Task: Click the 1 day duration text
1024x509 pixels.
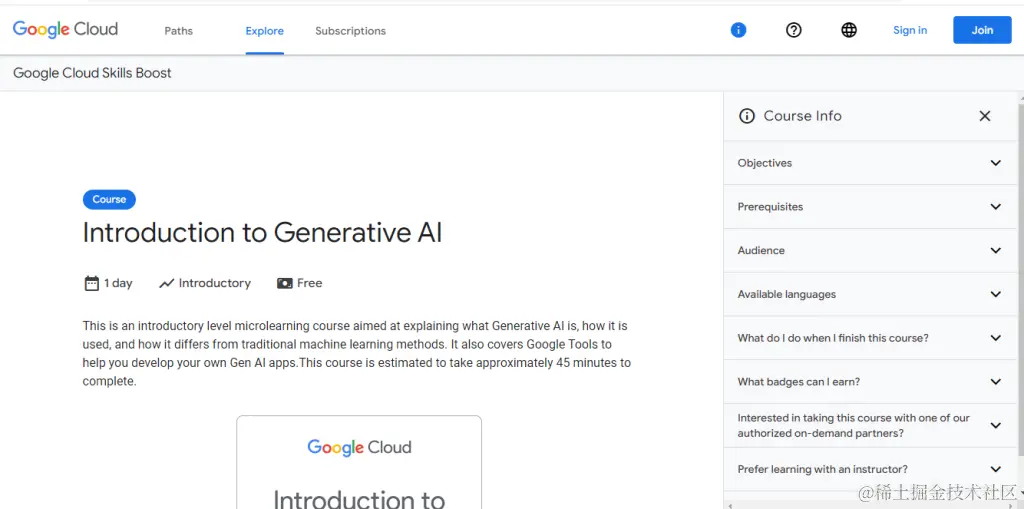Action: click(118, 283)
